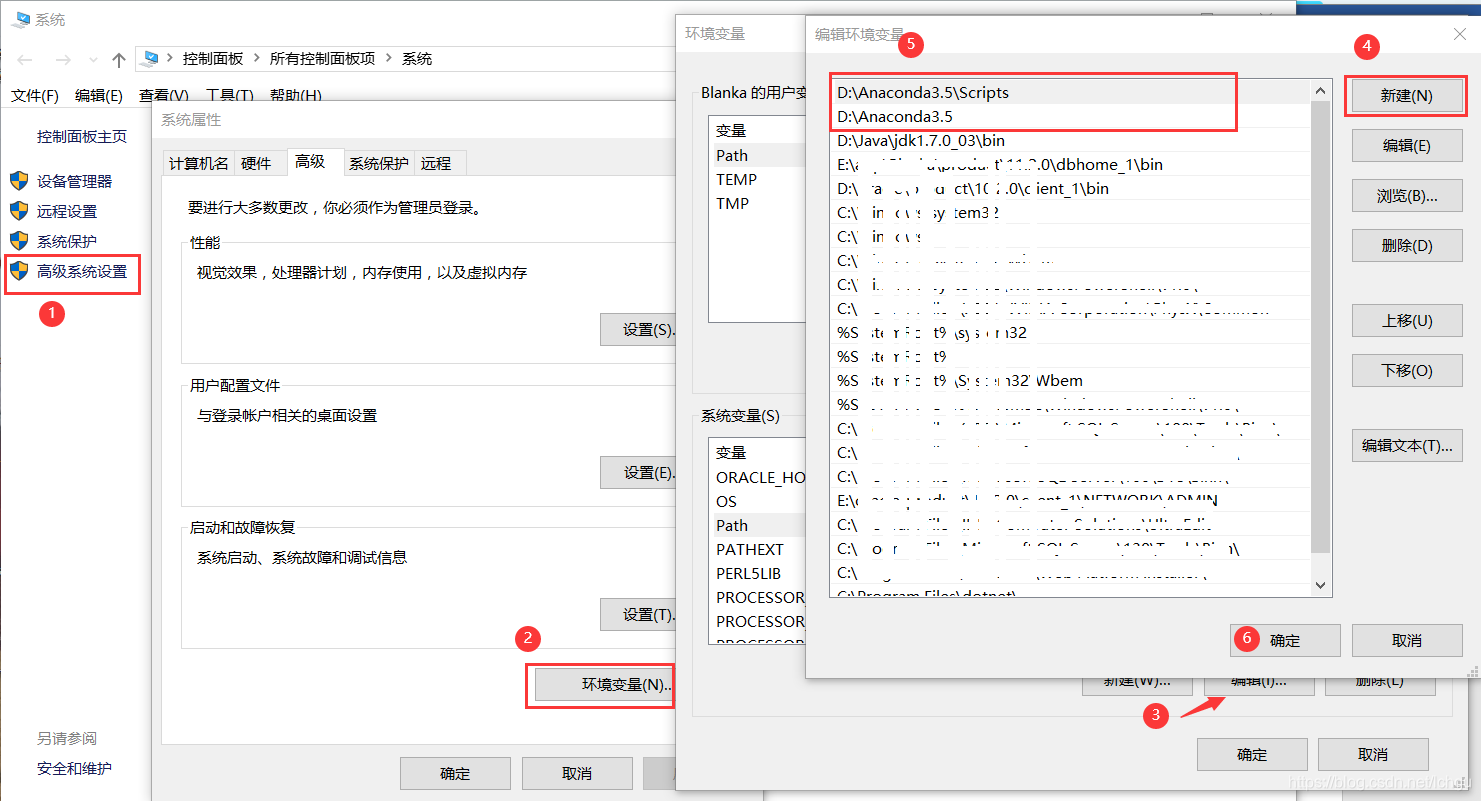
Task: Click the 控制面板 breadcrumb in the address bar
Action: pos(213,59)
